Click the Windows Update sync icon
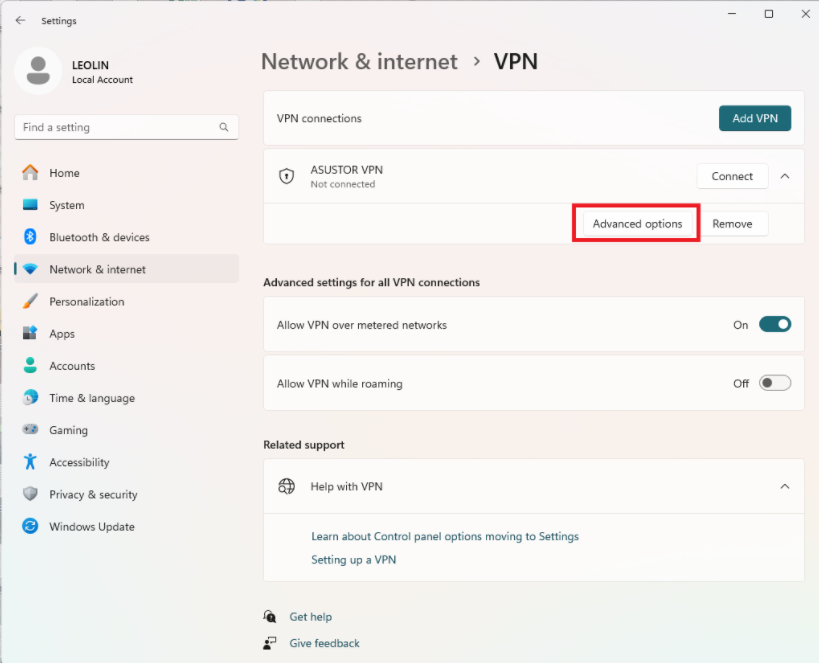 click(30, 526)
